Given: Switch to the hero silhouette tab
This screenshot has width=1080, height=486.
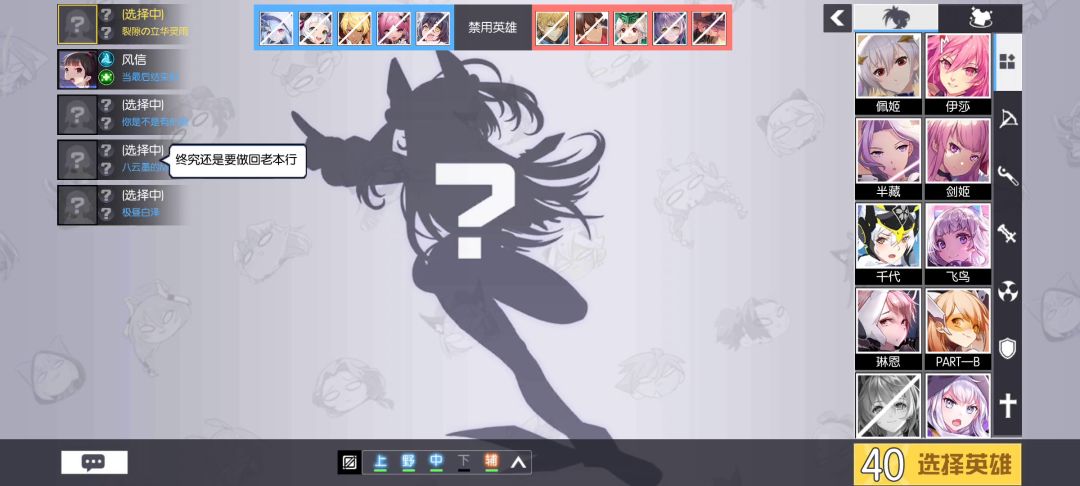Looking at the screenshot, I should 895,17.
